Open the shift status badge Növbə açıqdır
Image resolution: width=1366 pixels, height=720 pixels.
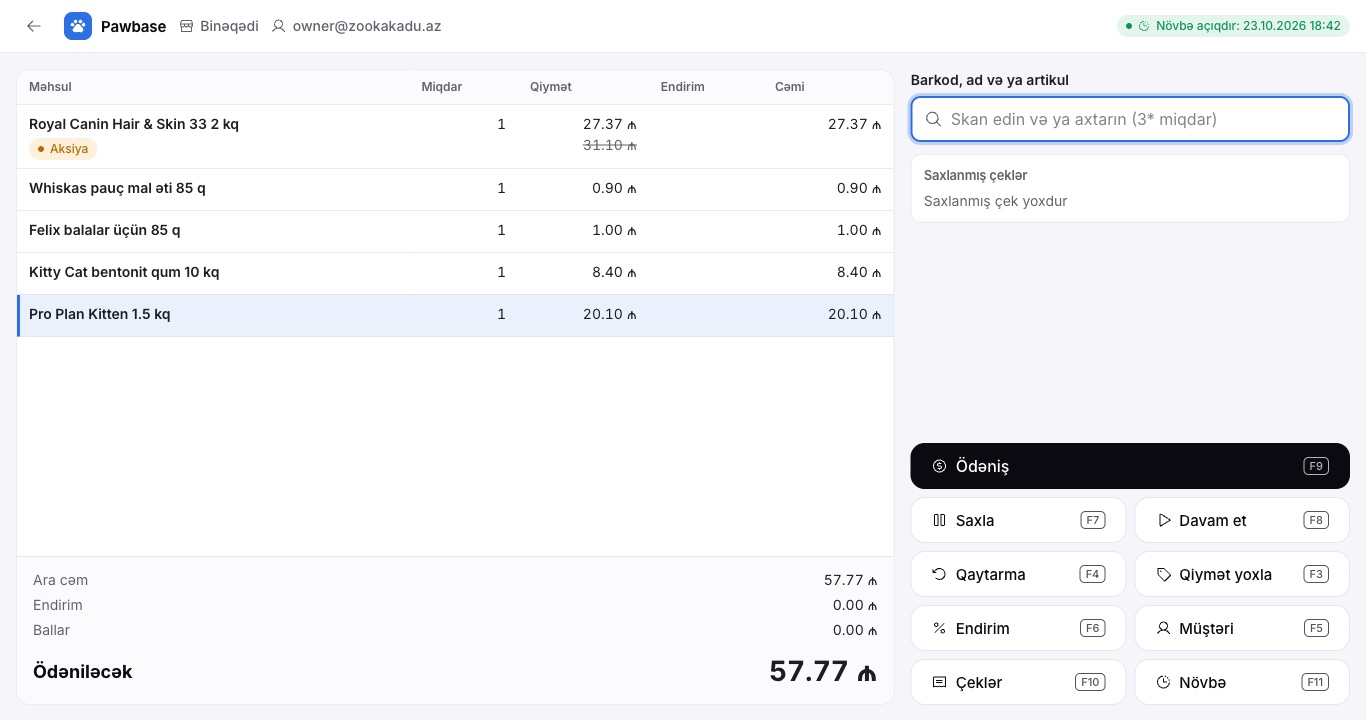click(x=1232, y=26)
